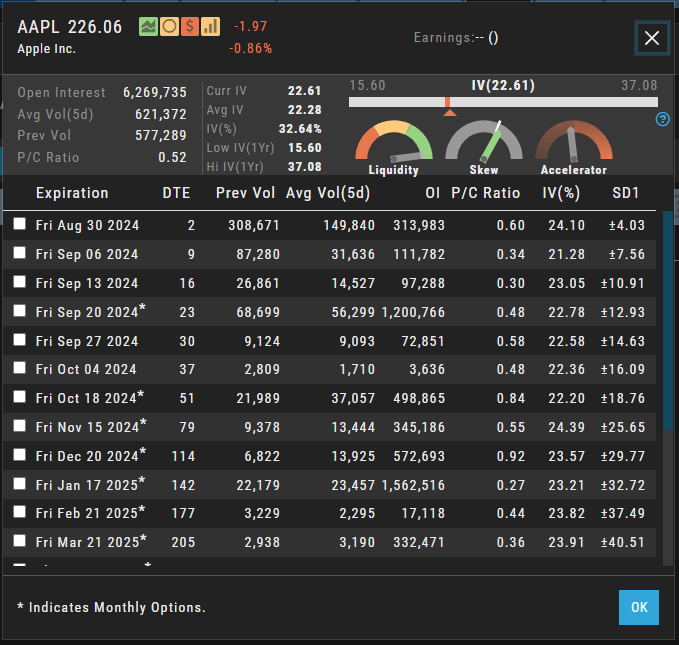The image size is (679, 645).
Task: Click the orange dollar sign icon
Action: [x=190, y=26]
